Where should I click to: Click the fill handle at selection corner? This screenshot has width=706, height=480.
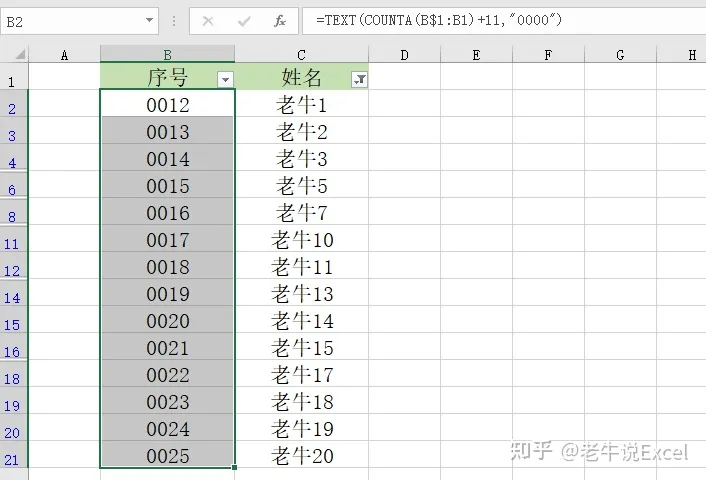235,467
